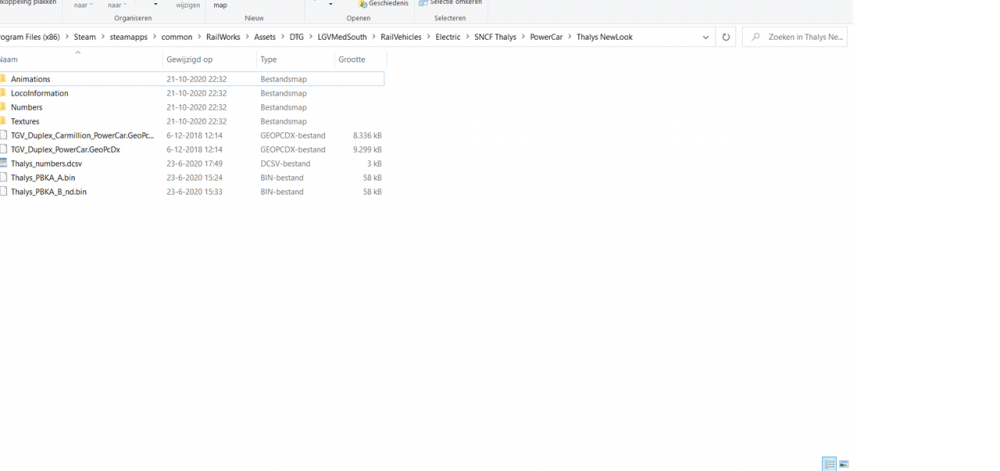Image resolution: width=1000 pixels, height=471 pixels.
Task: Sort files by Gewijzigd op column
Action: (x=190, y=60)
